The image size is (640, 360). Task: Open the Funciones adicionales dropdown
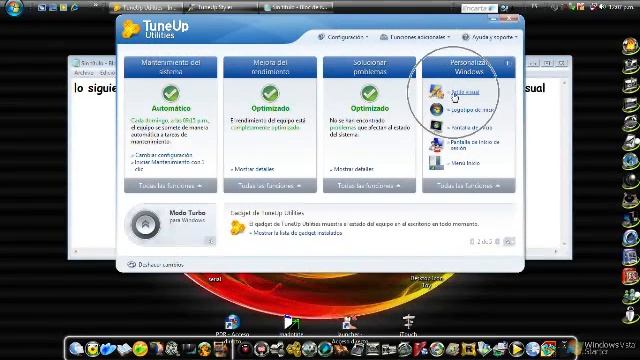click(x=415, y=37)
